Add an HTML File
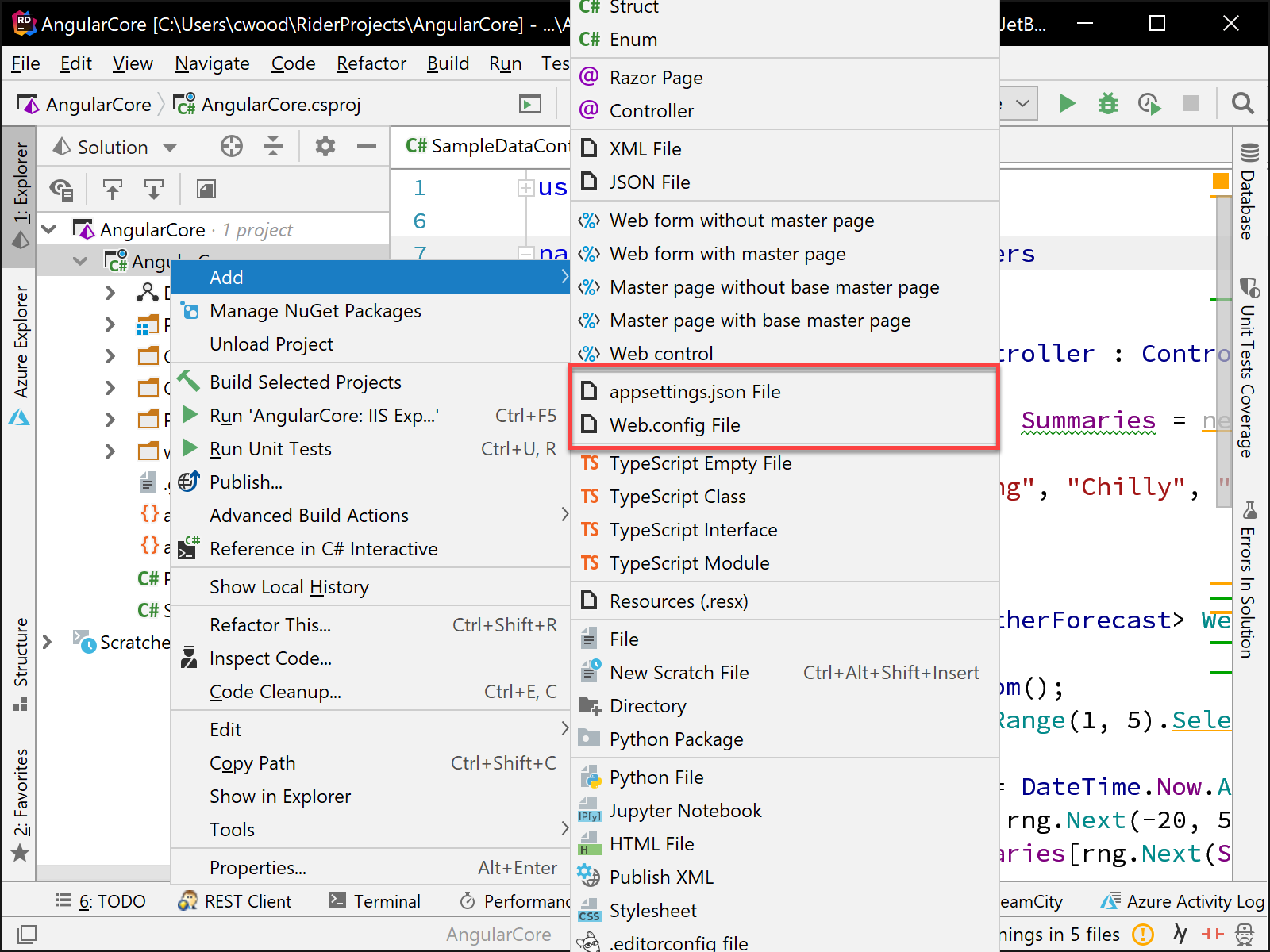The width and height of the screenshot is (1270, 952). [x=784, y=843]
